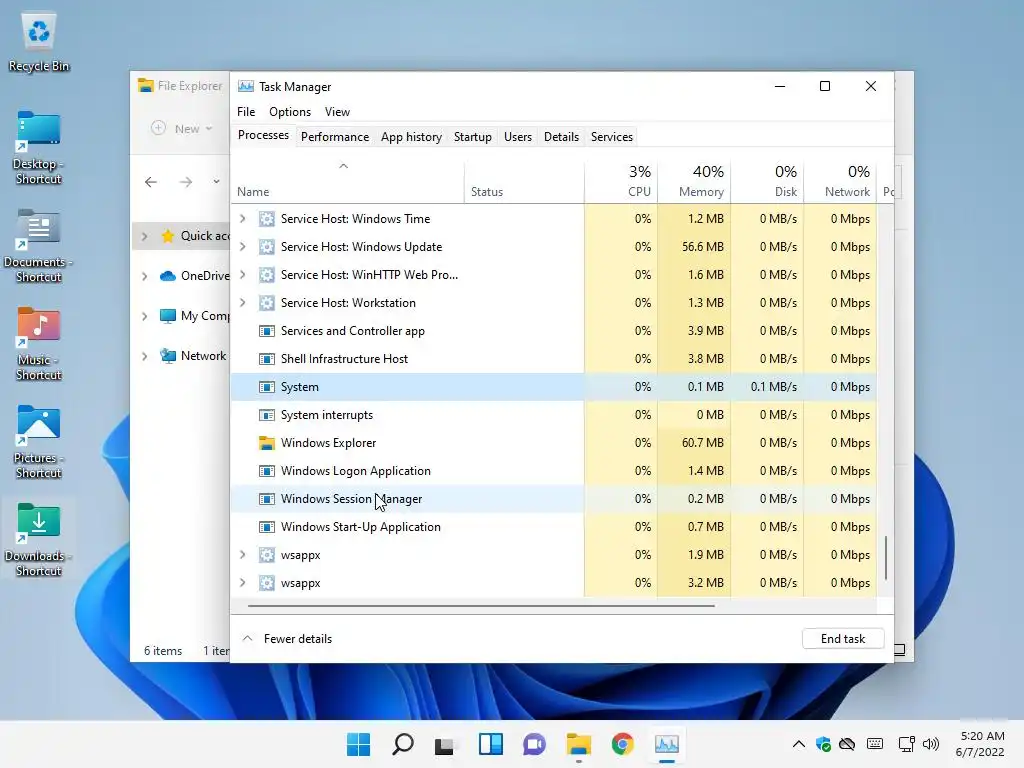The height and width of the screenshot is (768, 1024).
Task: Click the Windows Explorer process folder icon
Action: click(266, 443)
